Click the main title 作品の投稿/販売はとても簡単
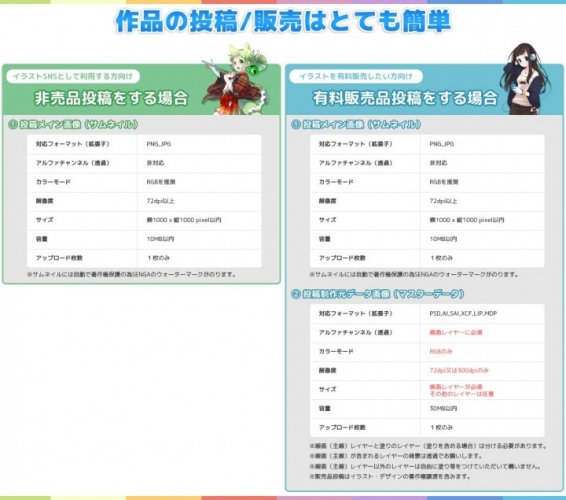The height and width of the screenshot is (500, 566). coord(283,21)
